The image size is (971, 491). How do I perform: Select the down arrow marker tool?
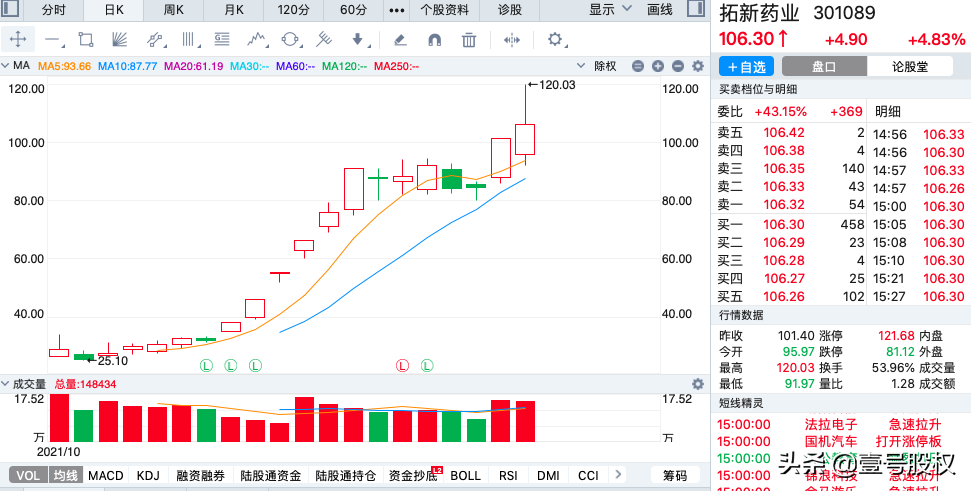[360, 40]
